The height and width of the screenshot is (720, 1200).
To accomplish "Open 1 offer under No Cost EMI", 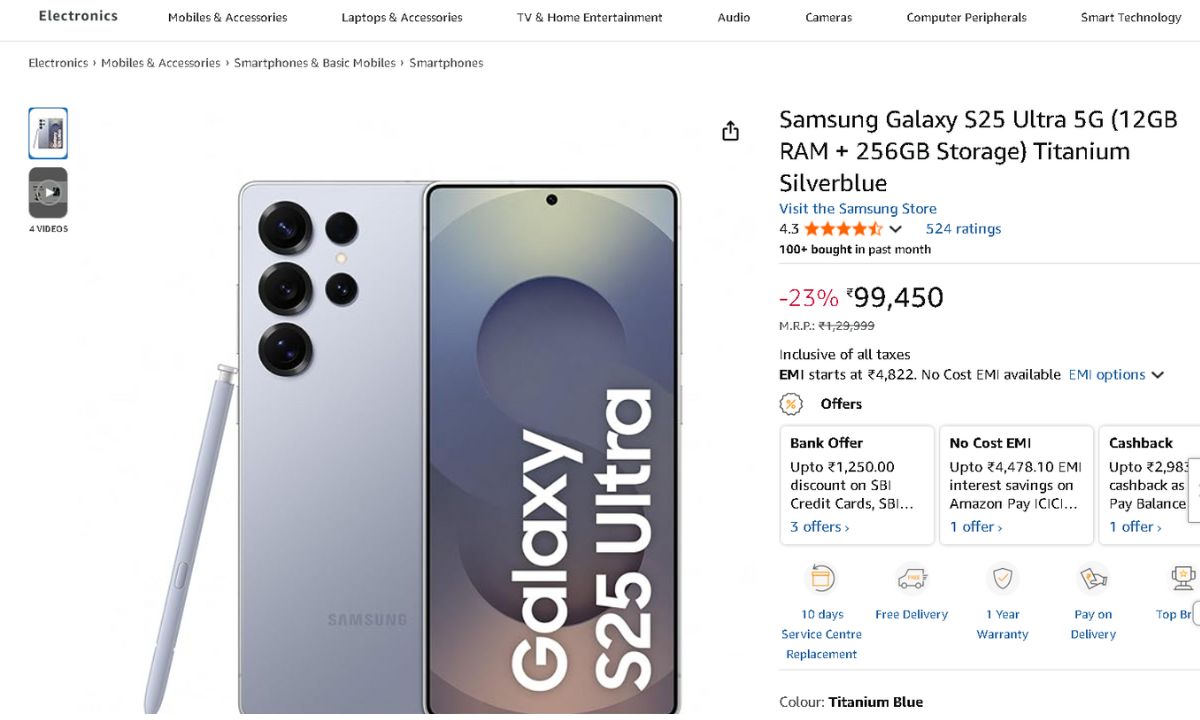I will click(x=975, y=527).
